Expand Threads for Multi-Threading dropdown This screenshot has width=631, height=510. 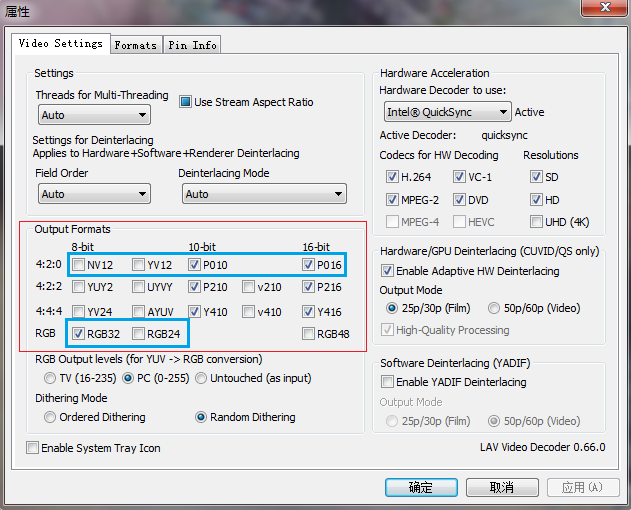coord(92,115)
